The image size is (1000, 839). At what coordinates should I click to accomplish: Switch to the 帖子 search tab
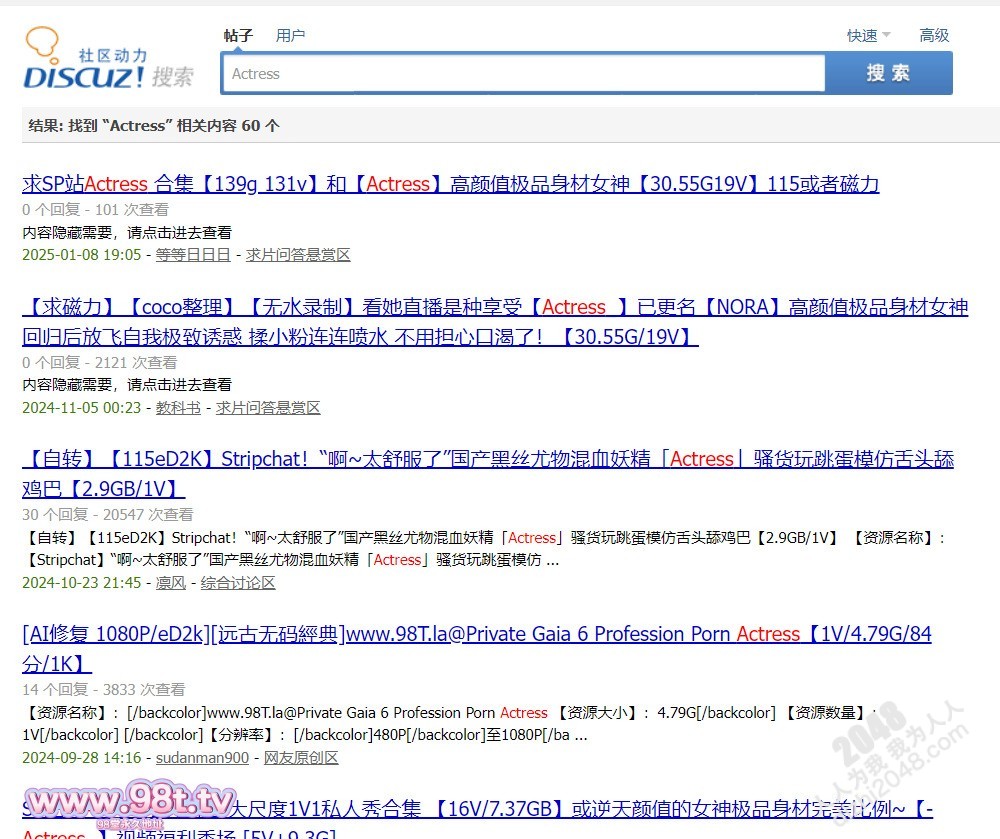pos(238,35)
